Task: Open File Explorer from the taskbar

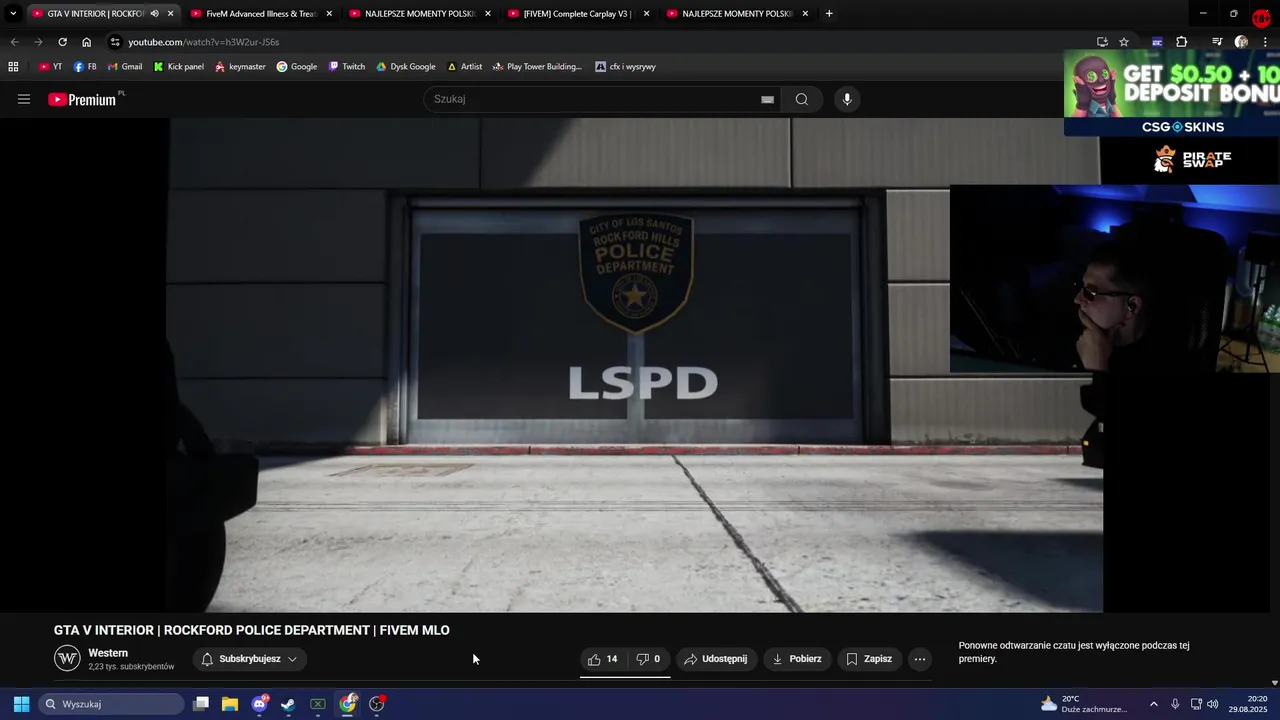Action: pyautogui.click(x=230, y=704)
